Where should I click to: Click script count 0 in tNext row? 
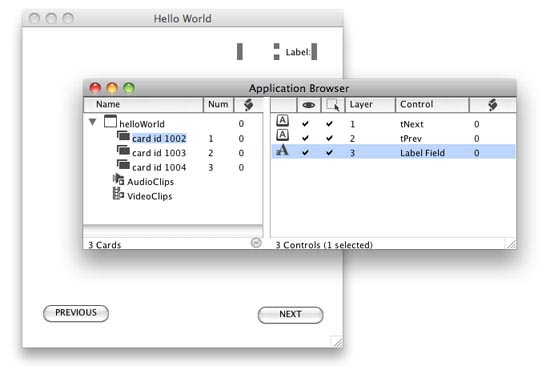(x=476, y=124)
